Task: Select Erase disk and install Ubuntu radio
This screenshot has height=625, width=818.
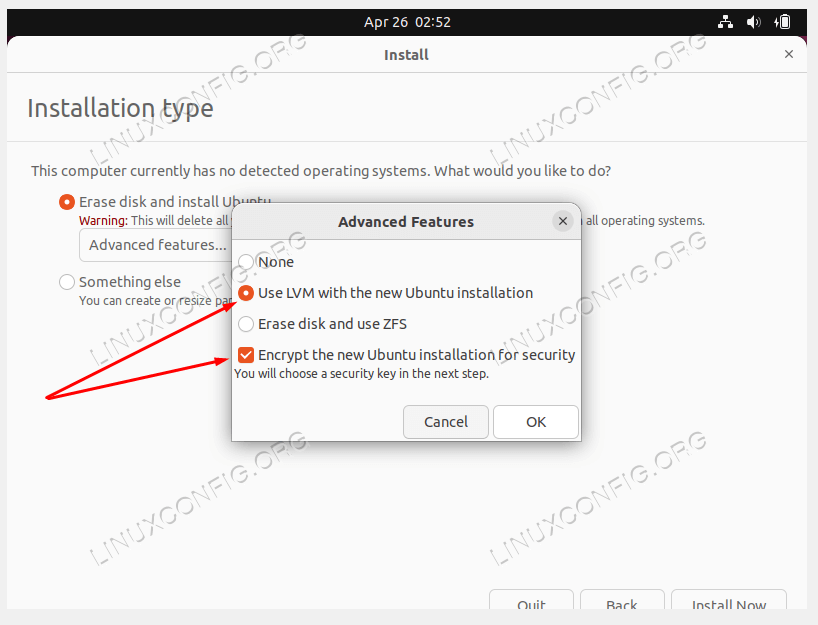Action: tap(67, 202)
